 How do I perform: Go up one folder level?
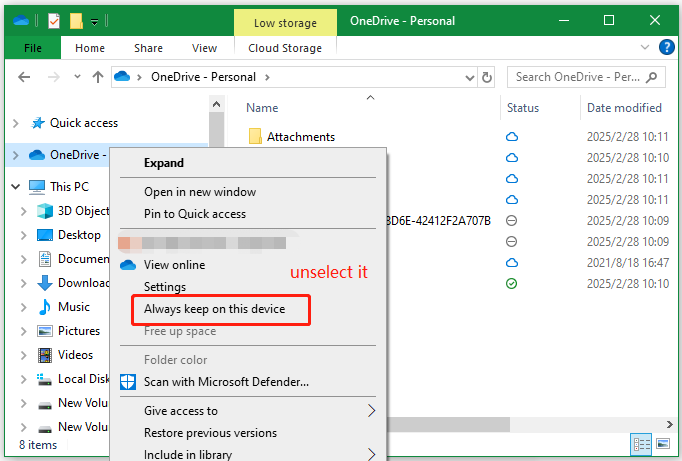(98, 77)
